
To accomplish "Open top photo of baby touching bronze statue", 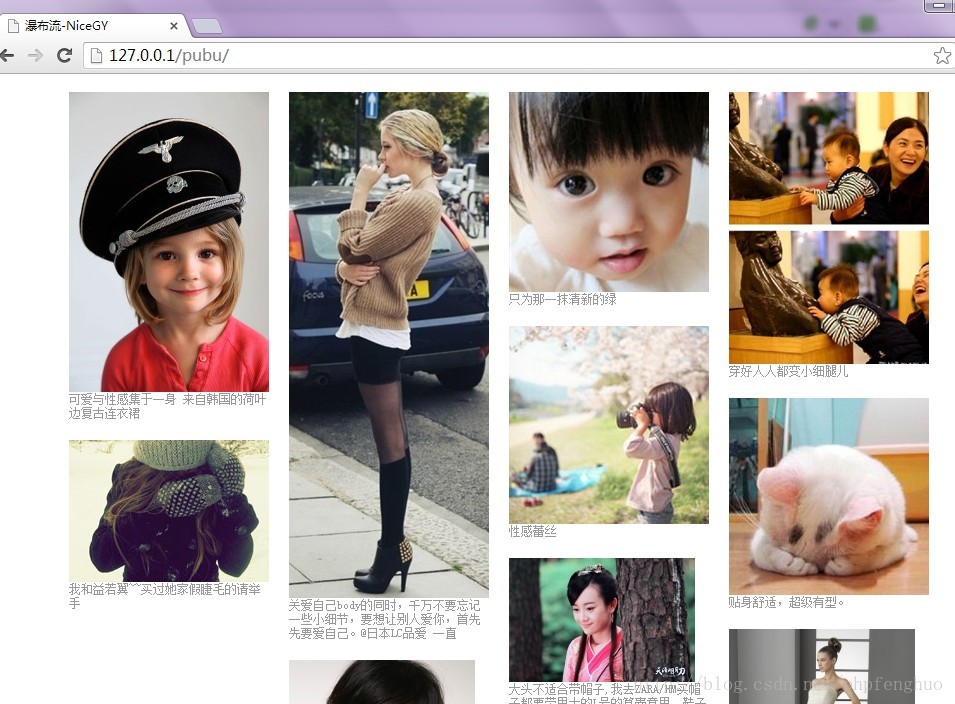I will tap(829, 158).
